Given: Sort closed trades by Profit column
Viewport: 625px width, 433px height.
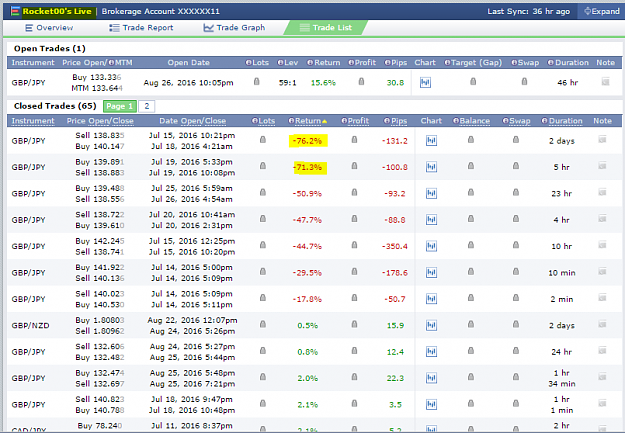Looking at the screenshot, I should (x=355, y=121).
